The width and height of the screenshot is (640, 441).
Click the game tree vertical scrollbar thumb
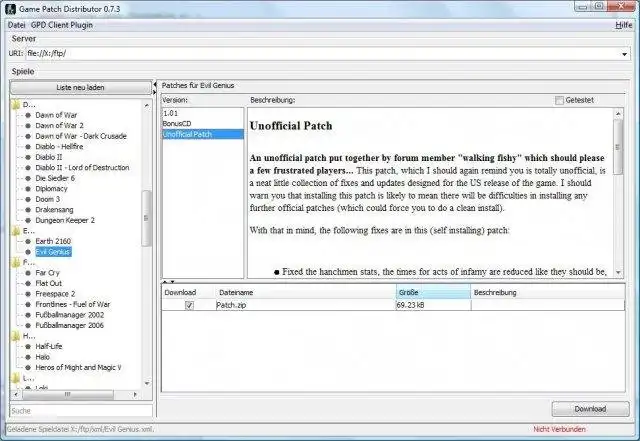coord(147,218)
